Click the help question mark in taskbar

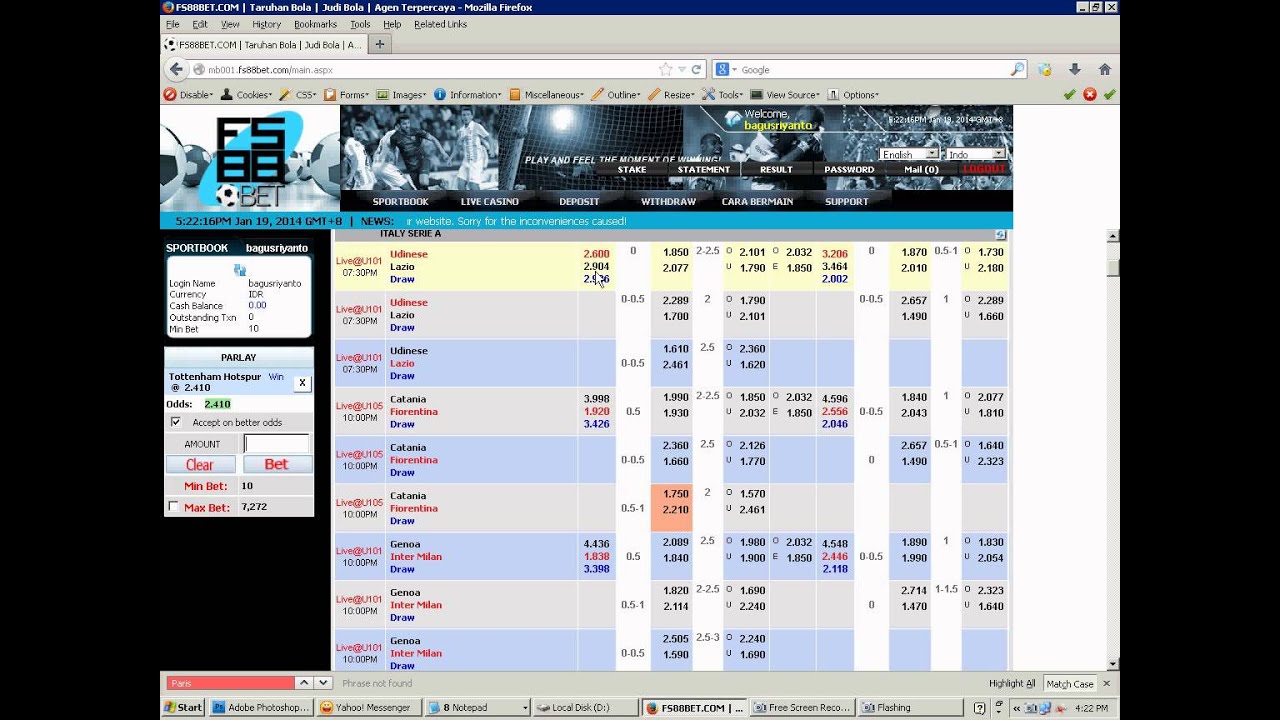tap(980, 707)
